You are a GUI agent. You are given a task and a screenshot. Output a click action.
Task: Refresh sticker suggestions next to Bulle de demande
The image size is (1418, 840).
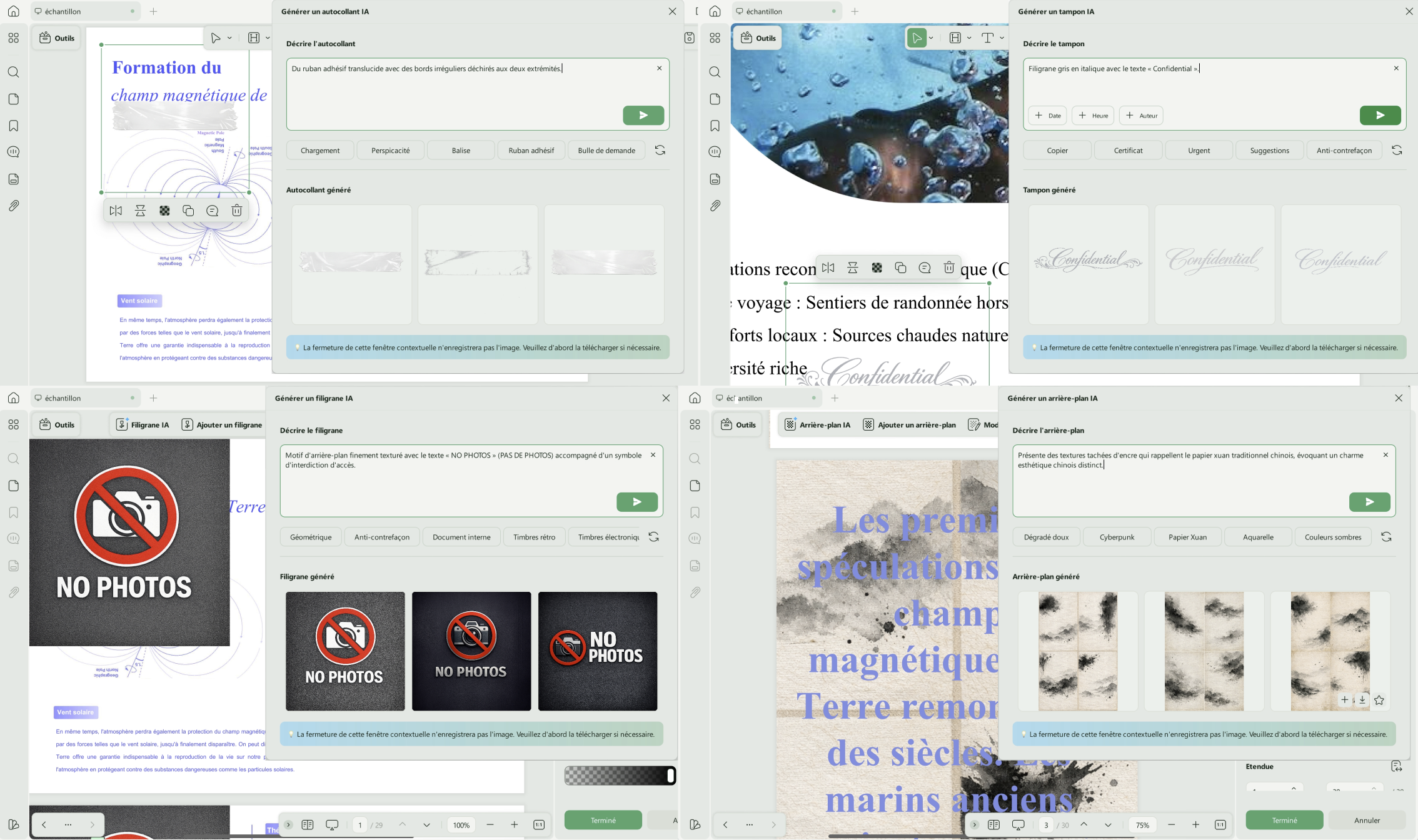(x=660, y=150)
